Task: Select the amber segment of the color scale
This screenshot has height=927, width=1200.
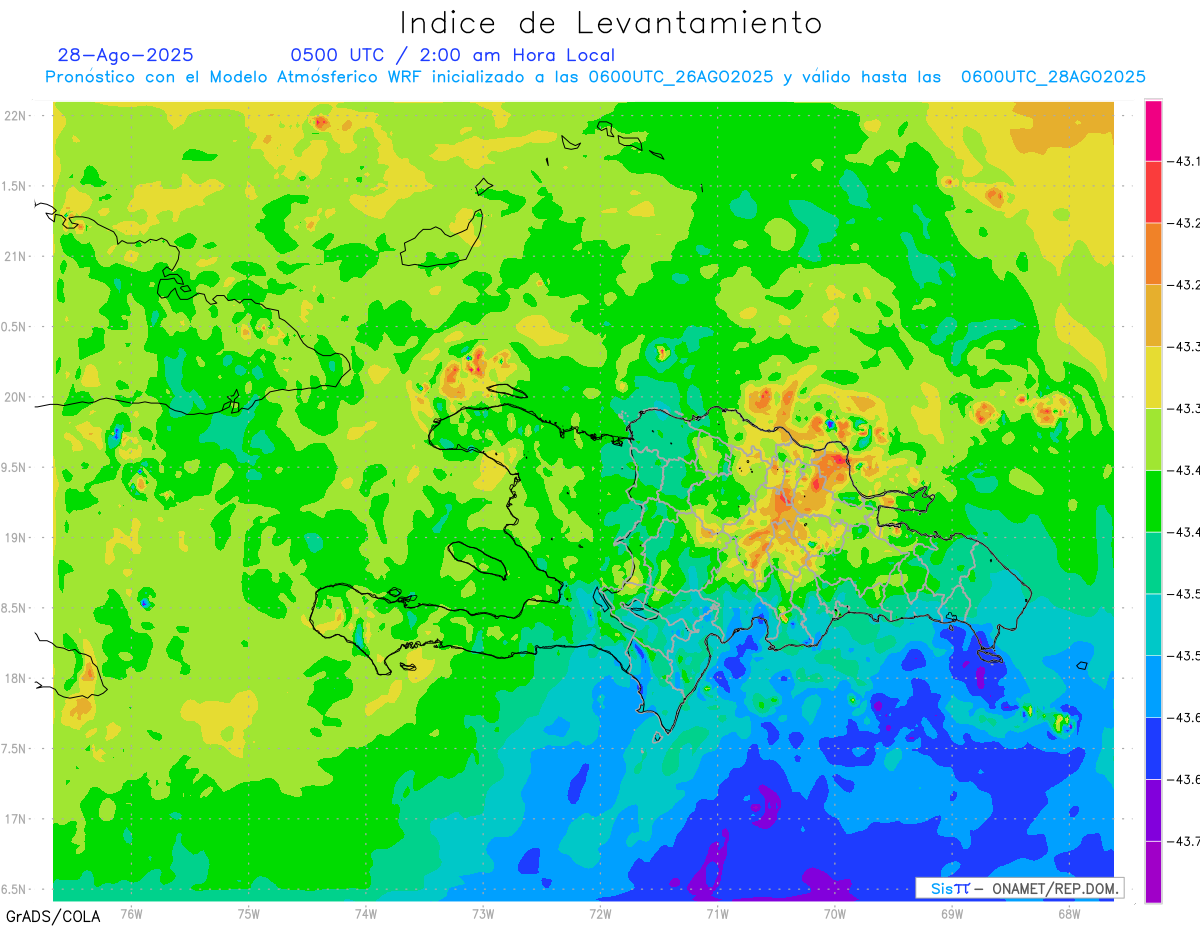Action: tap(1153, 315)
